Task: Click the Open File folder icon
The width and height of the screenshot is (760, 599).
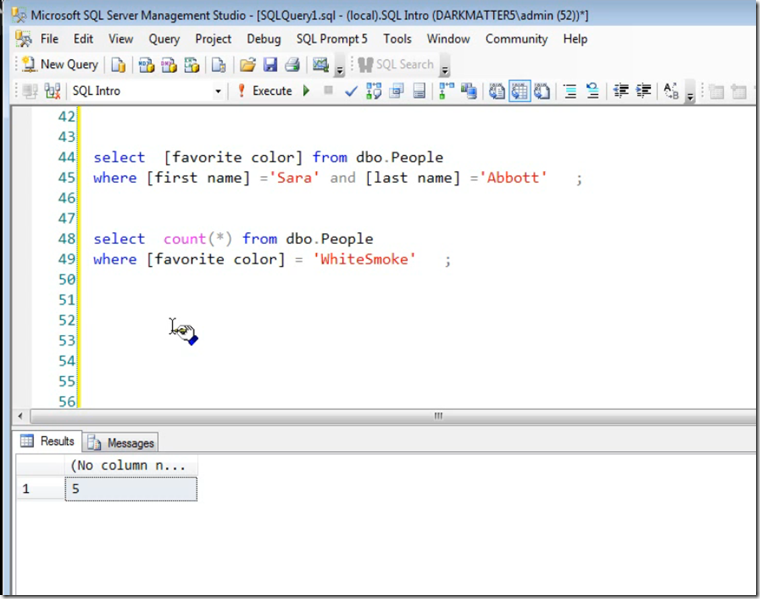Action: [x=248, y=64]
